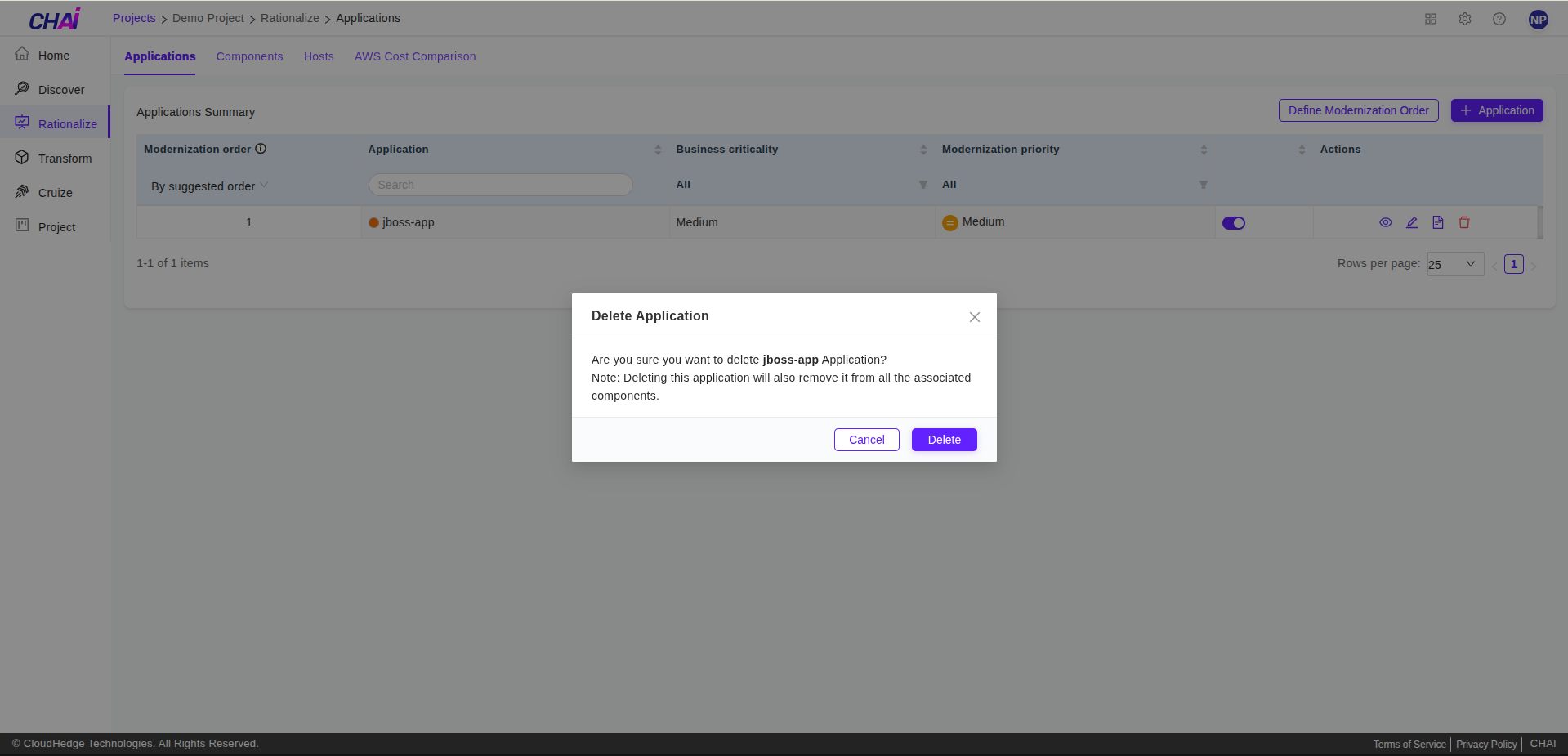Open the Cruize section in sidebar

point(56,192)
